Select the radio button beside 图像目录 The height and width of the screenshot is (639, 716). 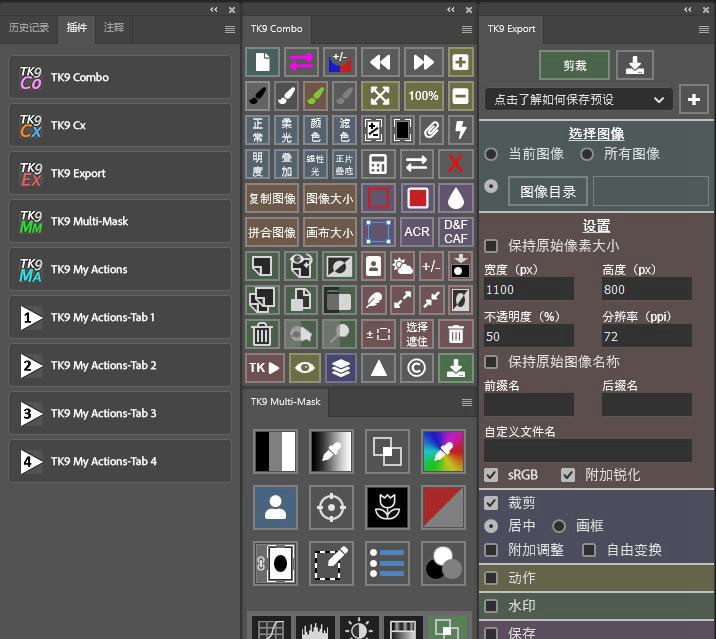tap(491, 186)
